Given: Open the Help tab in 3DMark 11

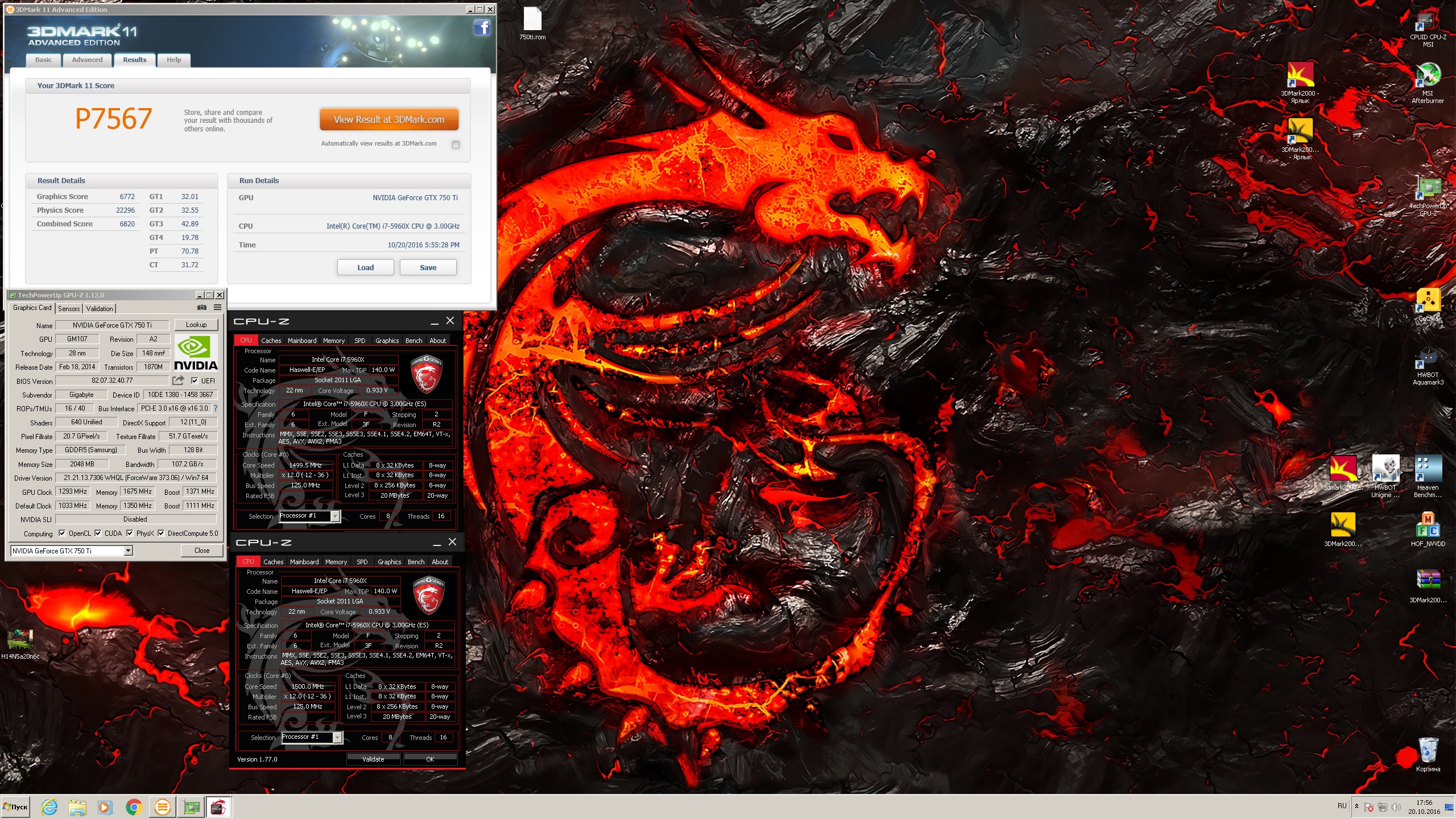Looking at the screenshot, I should coord(173,60).
